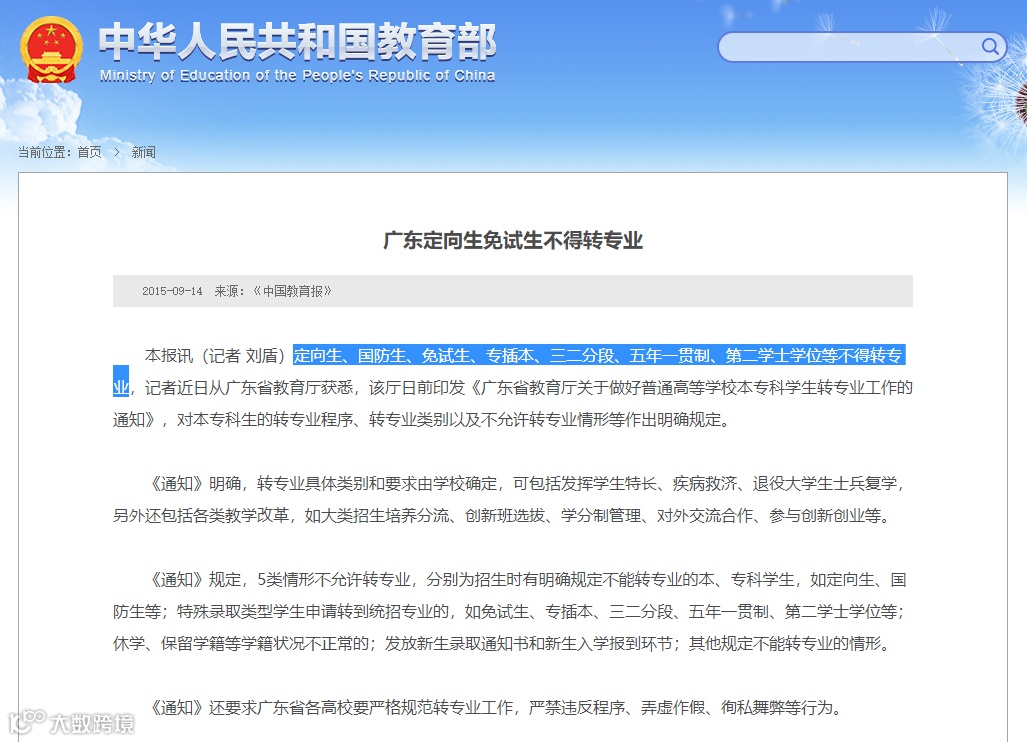Click the search magnifier icon
The height and width of the screenshot is (742, 1027).
[989, 47]
